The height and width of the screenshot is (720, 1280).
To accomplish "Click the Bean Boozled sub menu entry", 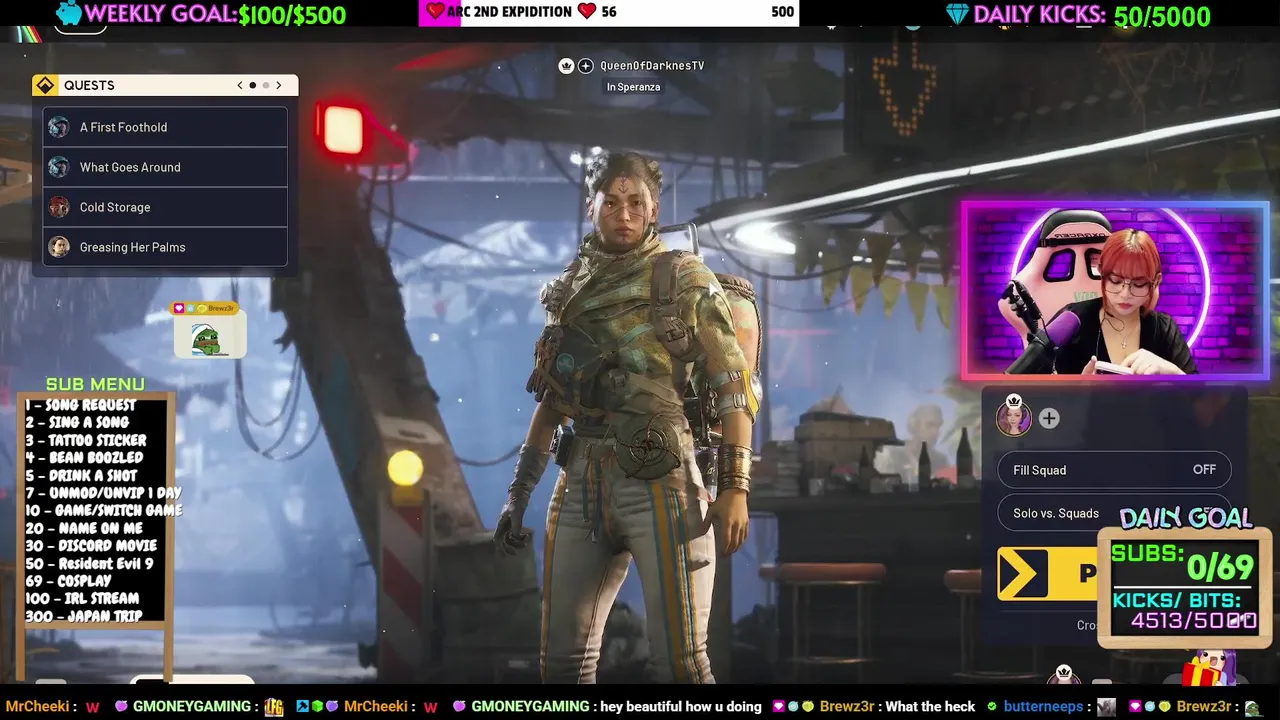I will pos(84,458).
